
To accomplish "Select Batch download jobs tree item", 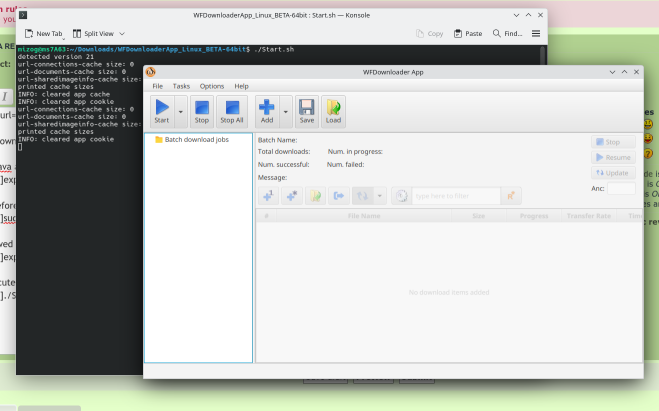I will [192, 140].
